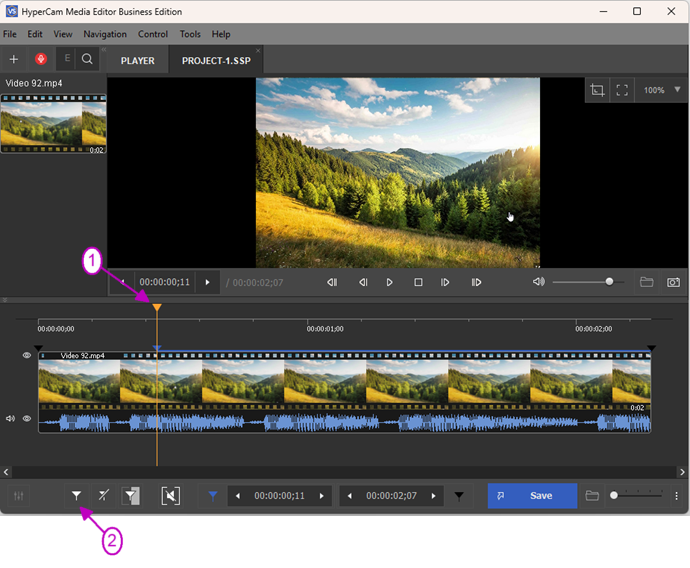
Task: Click the plus add media button
Action: pos(13,60)
